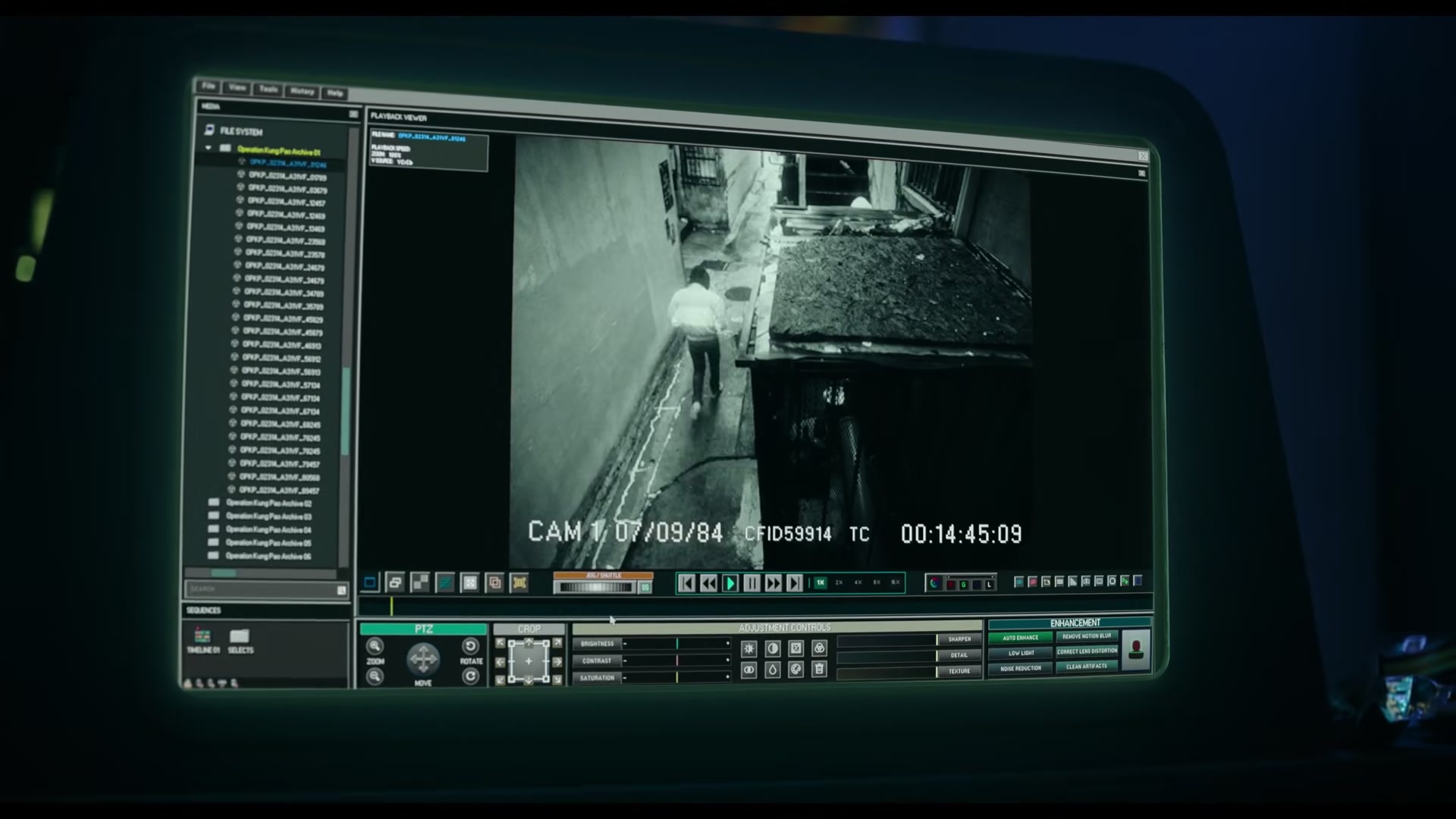Click the water-drop adjustment icon
The height and width of the screenshot is (819, 1456).
(x=772, y=670)
